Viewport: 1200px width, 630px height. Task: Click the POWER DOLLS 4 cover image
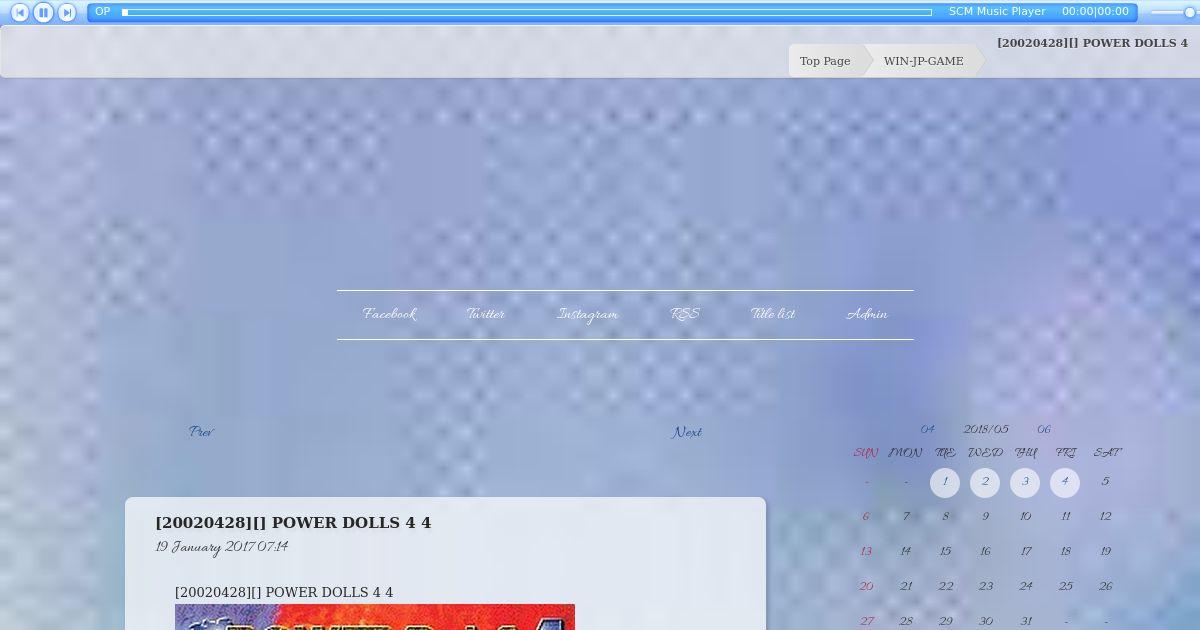(x=375, y=617)
